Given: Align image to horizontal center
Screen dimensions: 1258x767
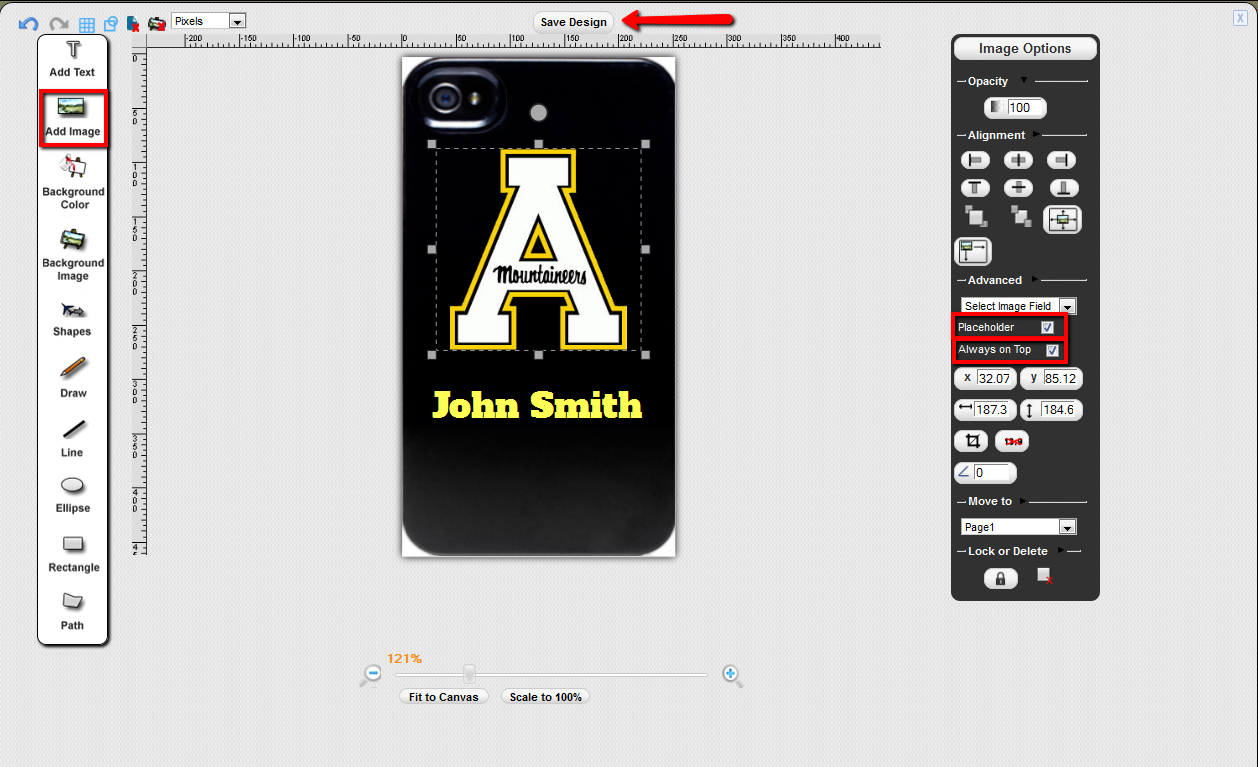Looking at the screenshot, I should pos(1018,160).
